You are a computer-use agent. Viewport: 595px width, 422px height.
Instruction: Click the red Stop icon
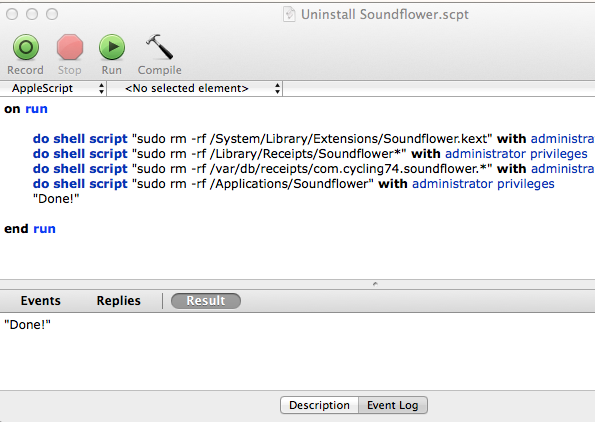(x=70, y=47)
